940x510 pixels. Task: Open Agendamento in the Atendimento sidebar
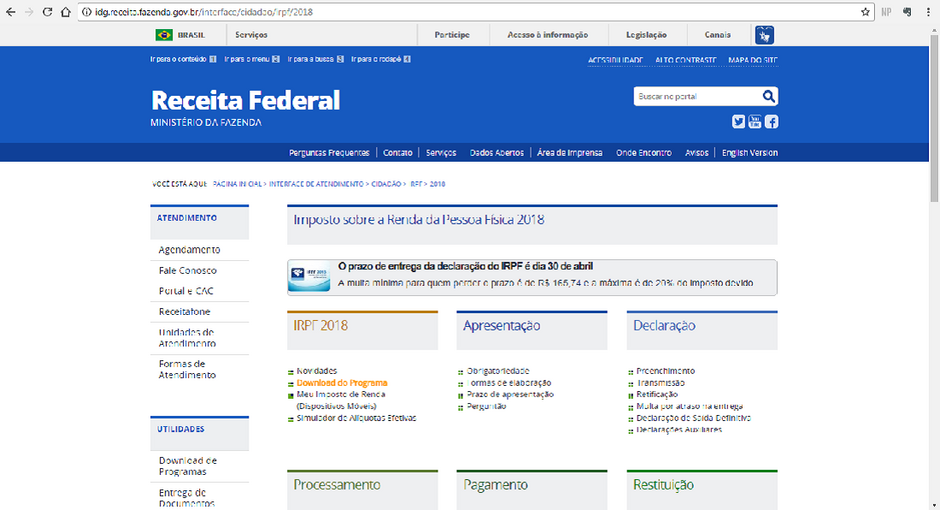tap(189, 250)
